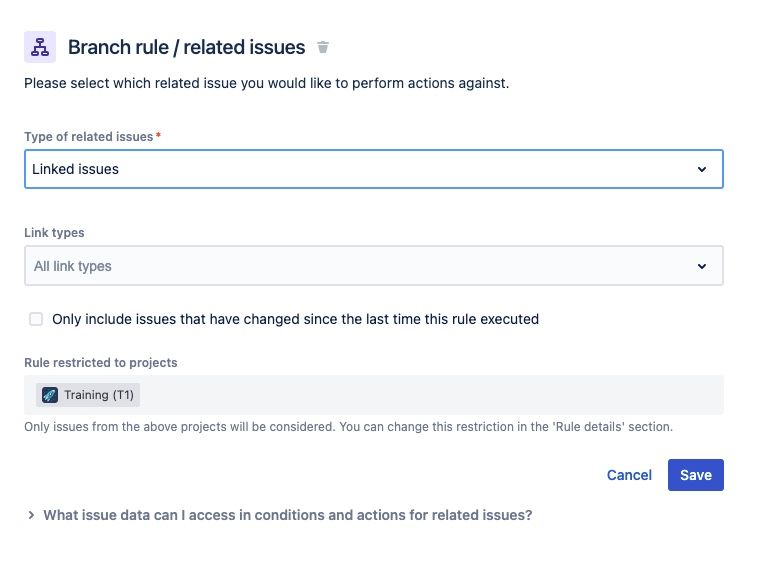The width and height of the screenshot is (764, 569).
Task: Open the All link types dropdown
Action: pos(373,267)
